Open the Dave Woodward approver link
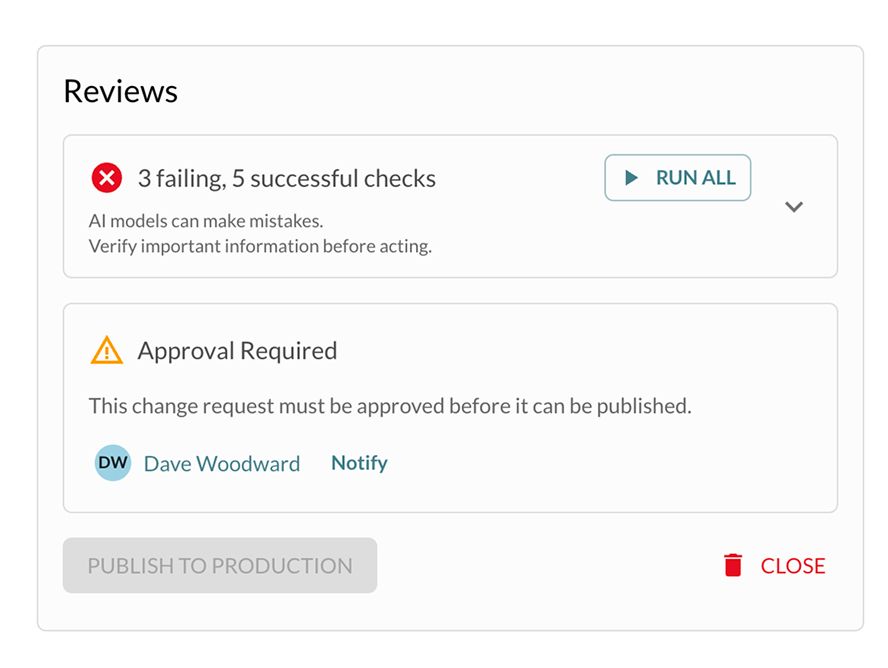The height and width of the screenshot is (668, 888). (222, 463)
